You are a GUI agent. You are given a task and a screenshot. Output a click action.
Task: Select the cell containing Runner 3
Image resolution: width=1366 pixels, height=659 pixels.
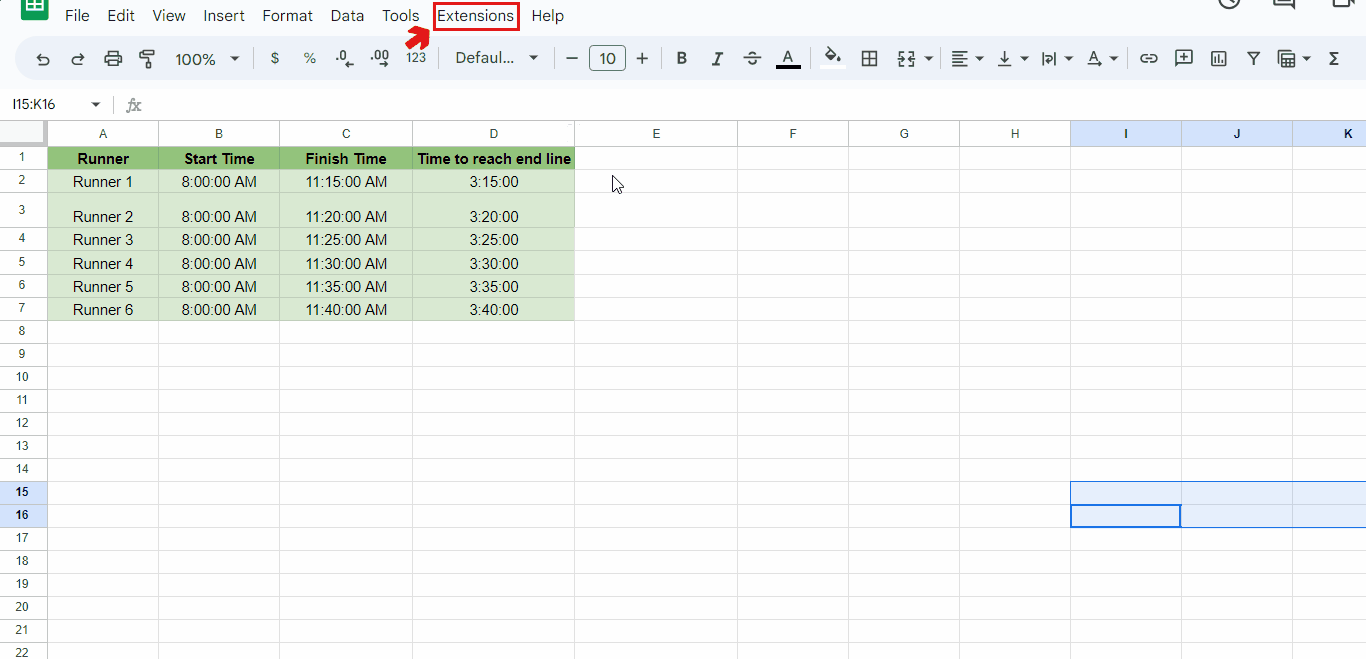[x=103, y=239]
